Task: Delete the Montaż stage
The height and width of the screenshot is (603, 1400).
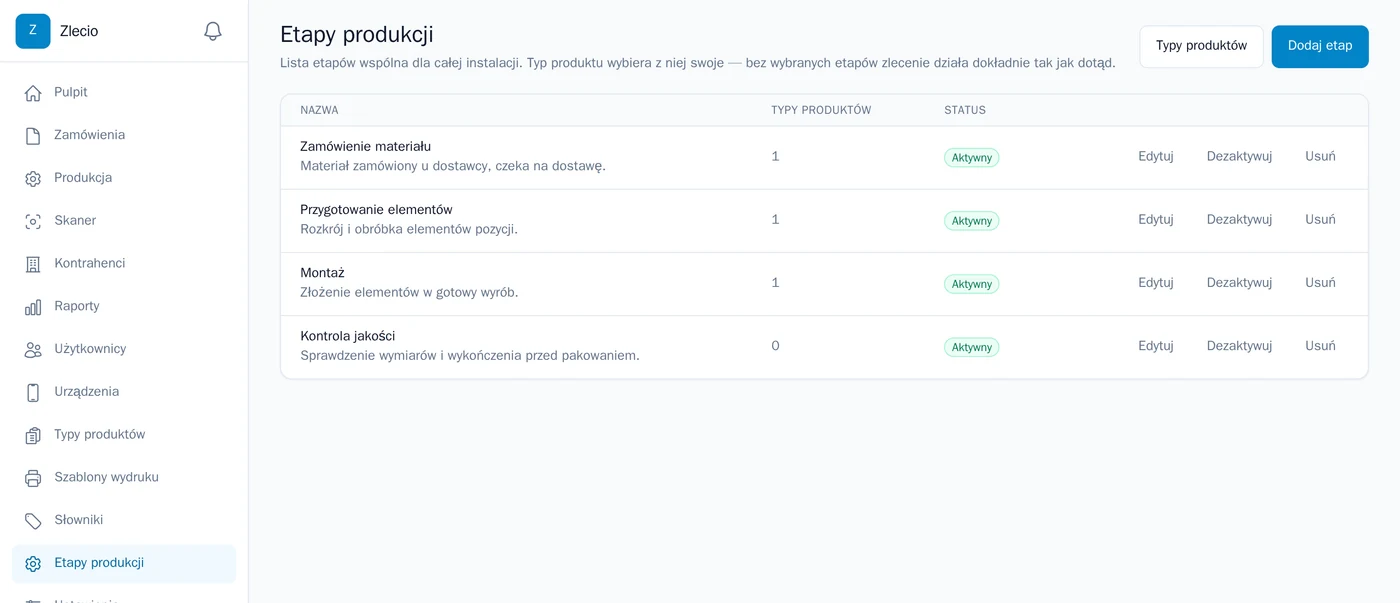Action: coord(1320,282)
